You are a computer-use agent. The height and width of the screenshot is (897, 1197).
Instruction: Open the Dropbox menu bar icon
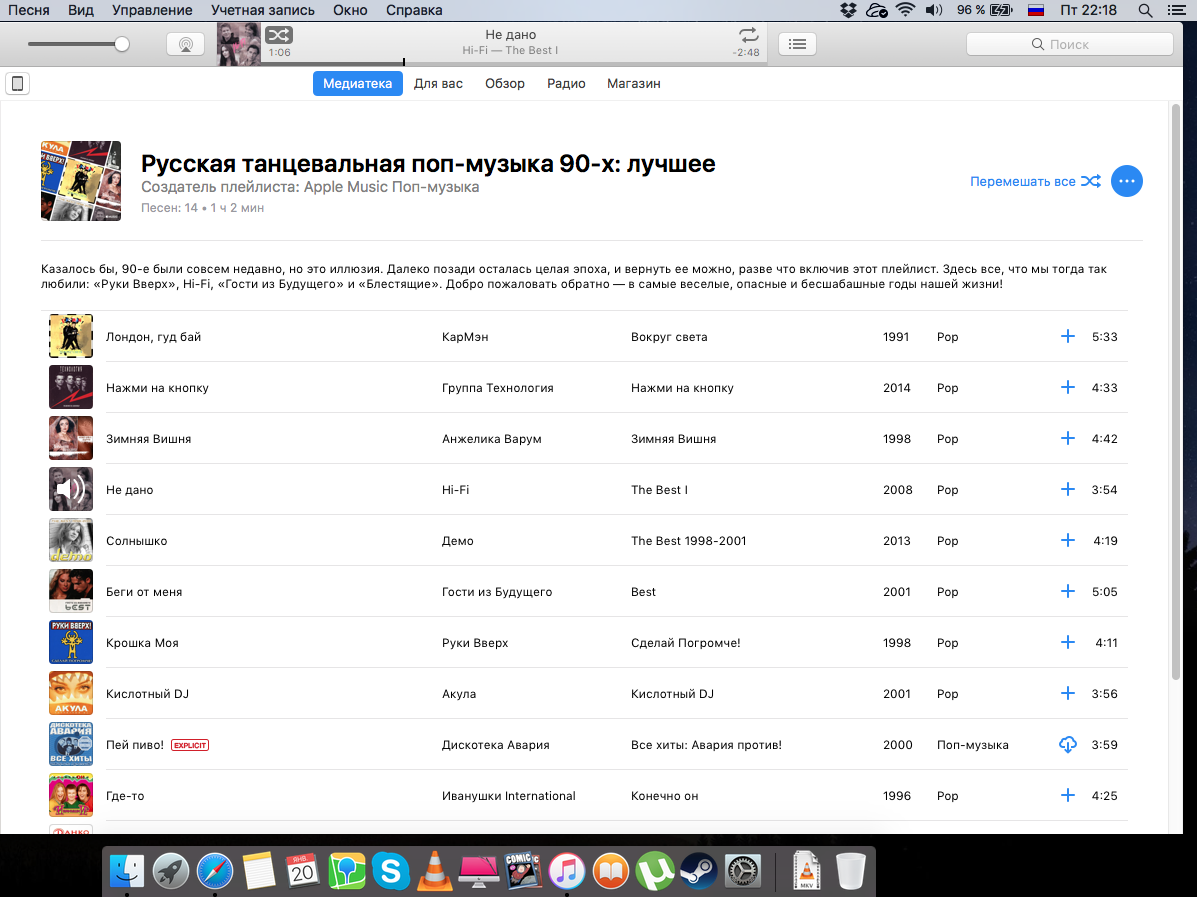(848, 10)
